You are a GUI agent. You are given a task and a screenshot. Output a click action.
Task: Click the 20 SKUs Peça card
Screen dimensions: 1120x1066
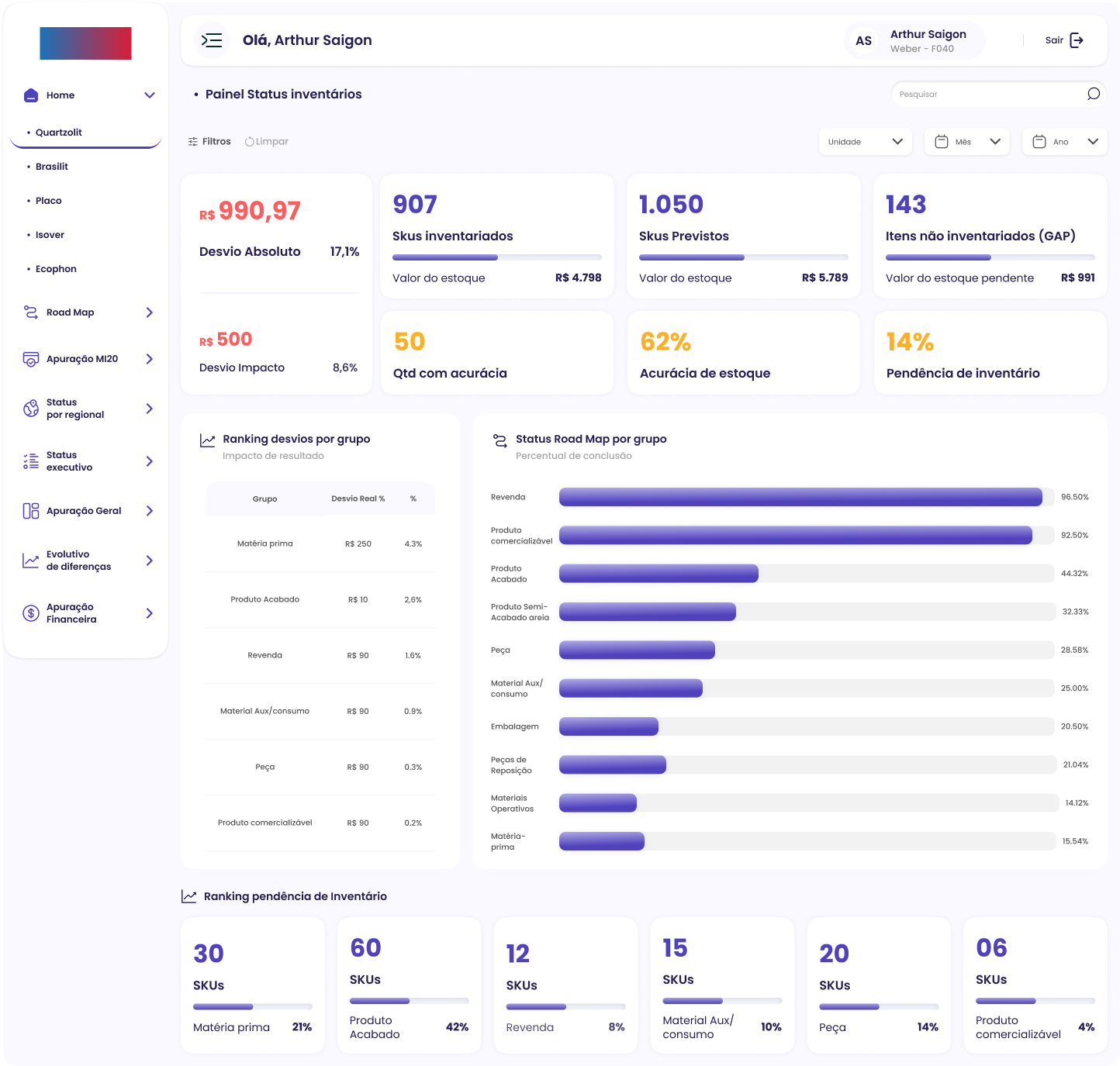tap(879, 985)
